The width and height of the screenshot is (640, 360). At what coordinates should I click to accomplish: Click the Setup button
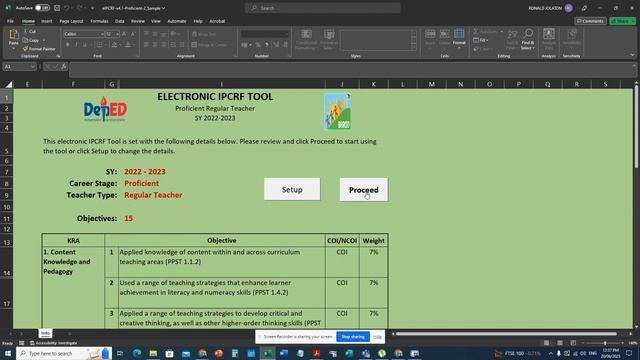tap(292, 189)
